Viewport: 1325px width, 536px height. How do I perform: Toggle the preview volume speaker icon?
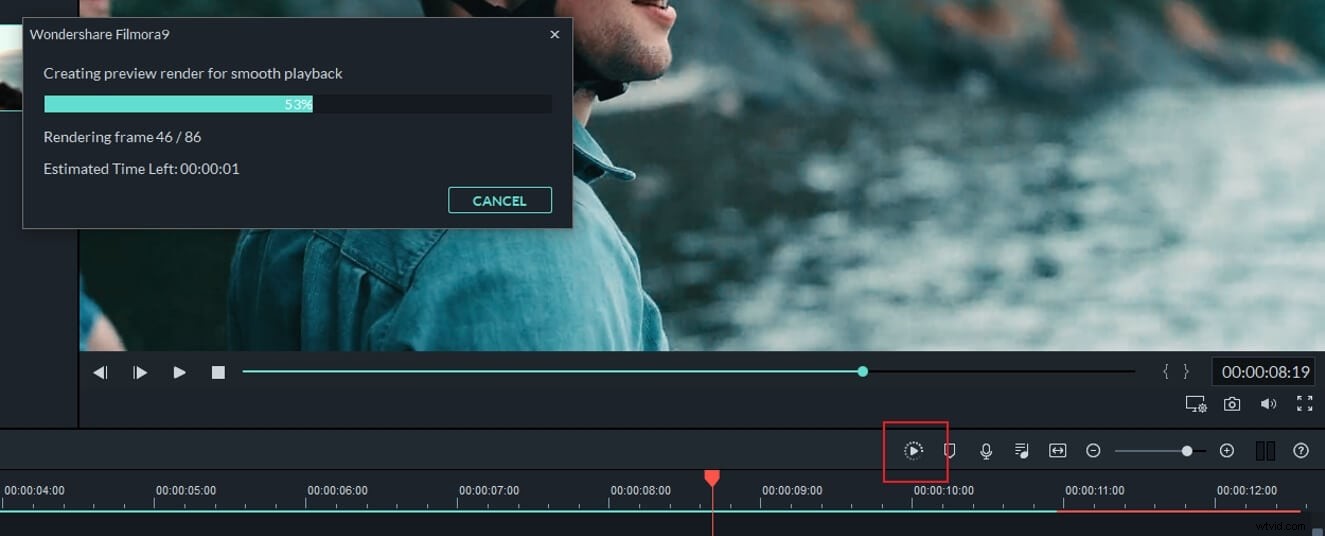[1268, 404]
